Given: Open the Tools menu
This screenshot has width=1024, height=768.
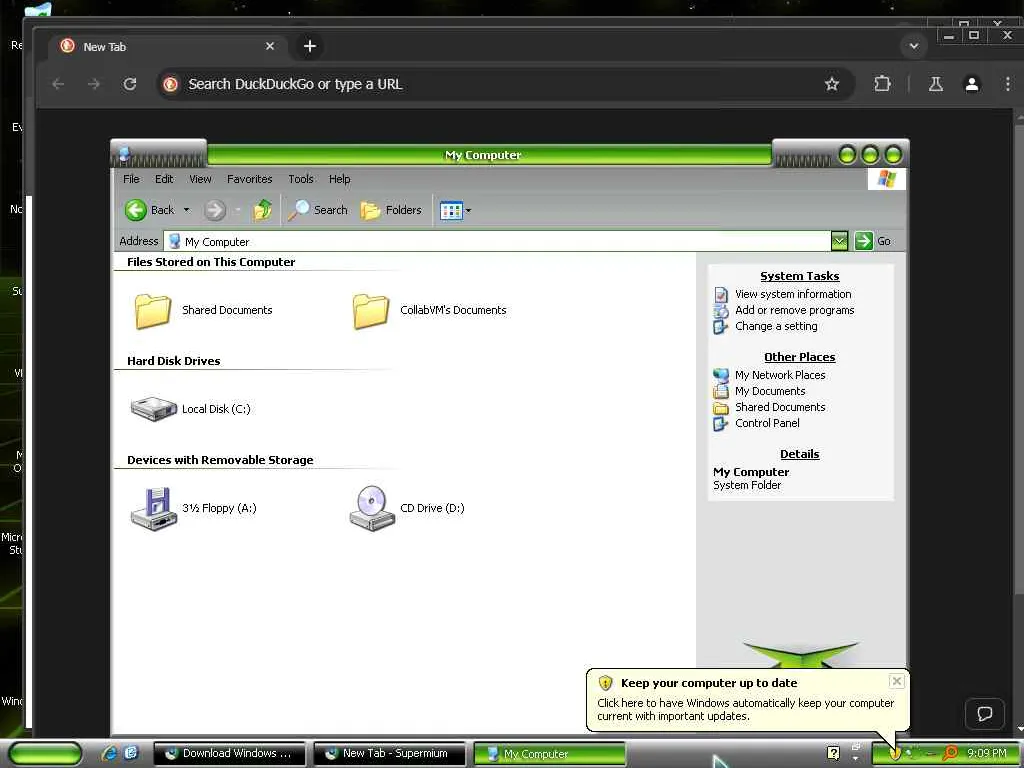Looking at the screenshot, I should pyautogui.click(x=301, y=179).
